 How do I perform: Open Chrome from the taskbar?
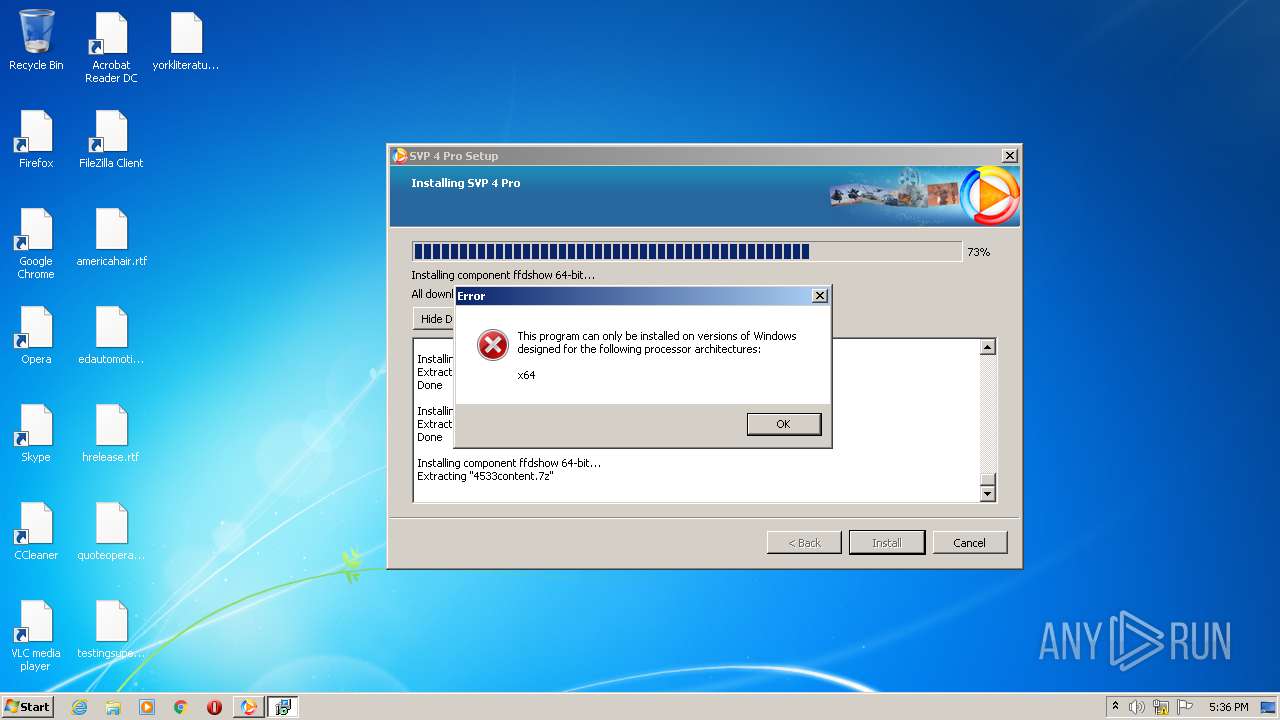181,707
